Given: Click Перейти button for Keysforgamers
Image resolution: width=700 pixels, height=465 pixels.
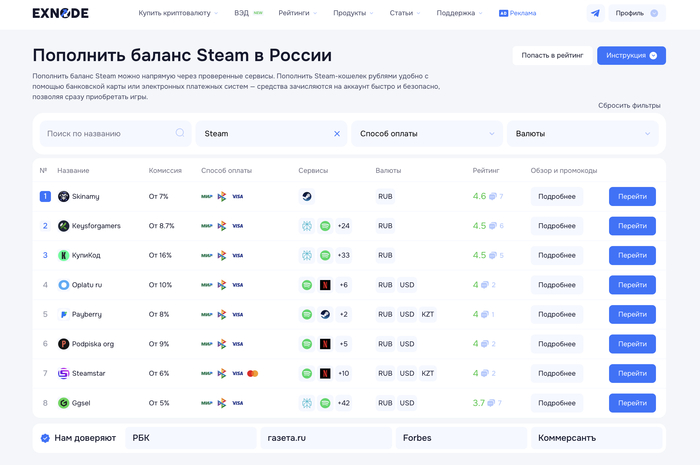Looking at the screenshot, I should 632,226.
